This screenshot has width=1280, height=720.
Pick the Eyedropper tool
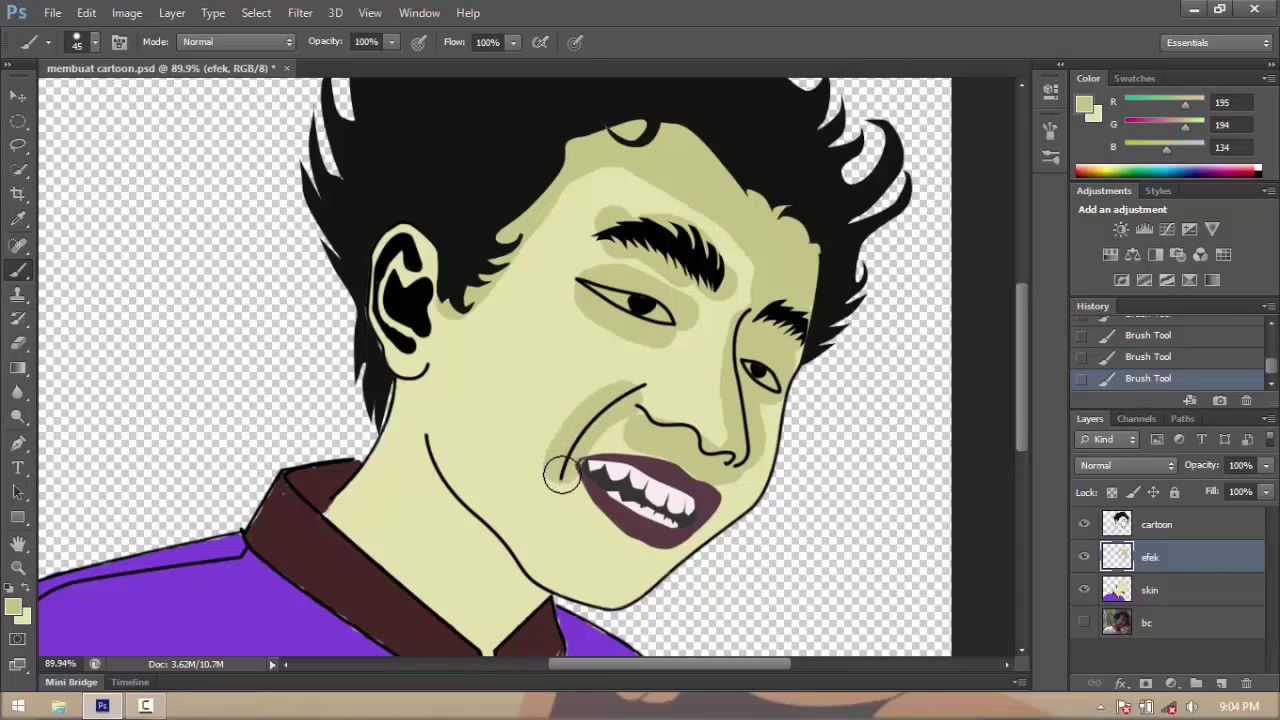click(x=18, y=218)
